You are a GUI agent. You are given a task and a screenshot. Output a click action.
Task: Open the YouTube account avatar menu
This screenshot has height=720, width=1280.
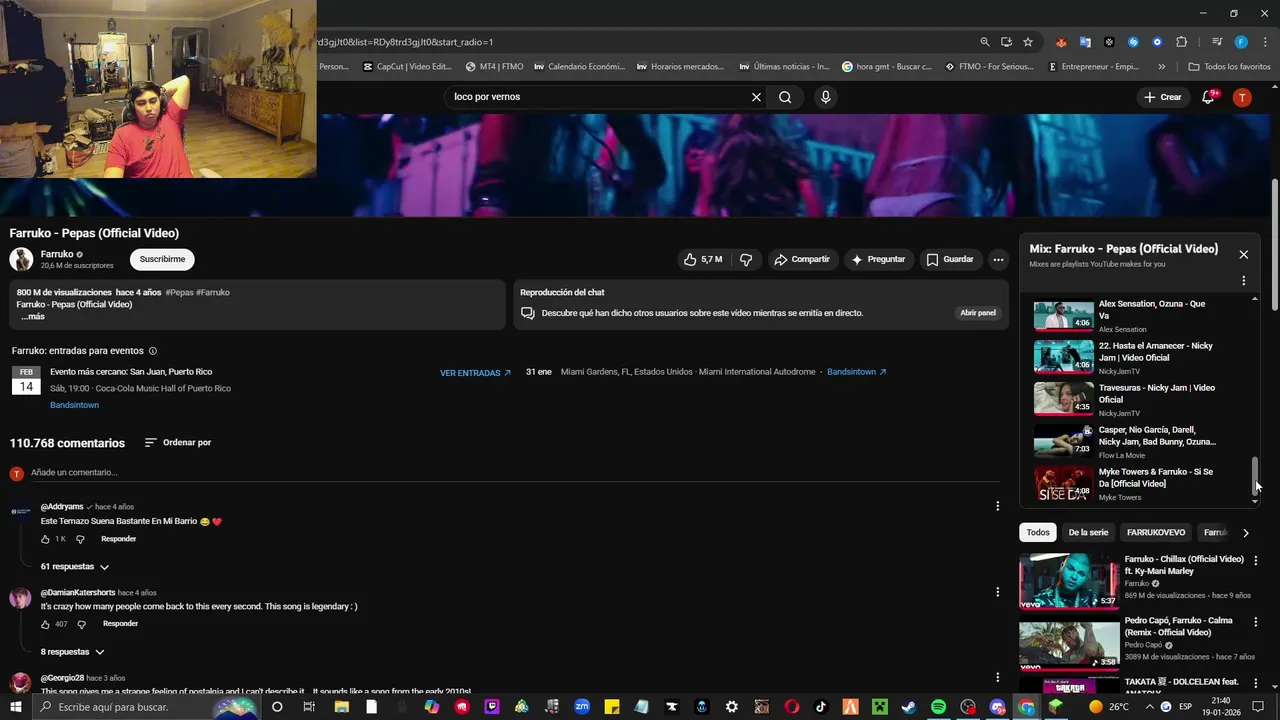click(1242, 97)
